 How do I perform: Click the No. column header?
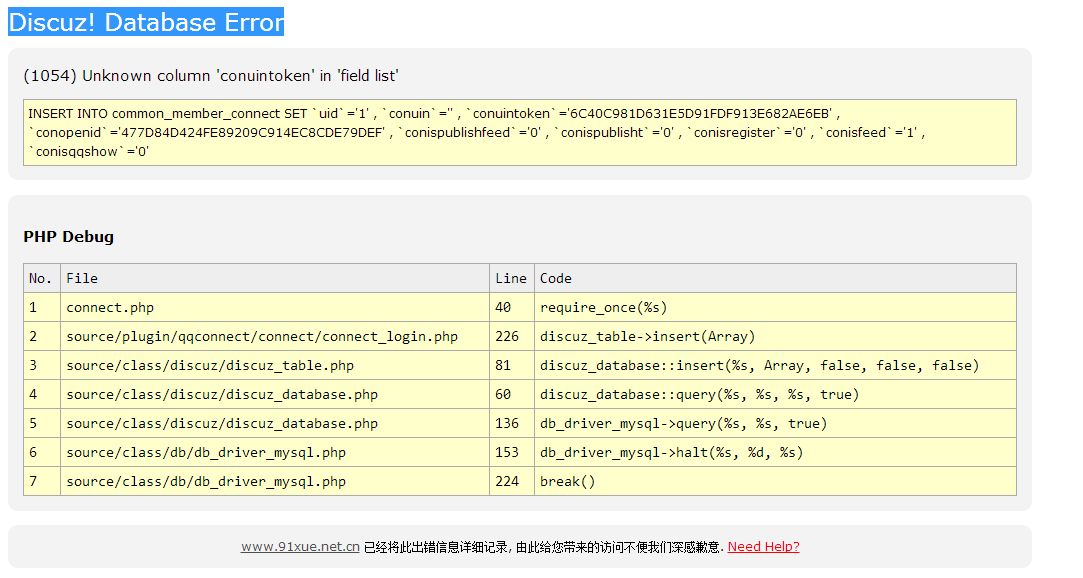(x=41, y=278)
